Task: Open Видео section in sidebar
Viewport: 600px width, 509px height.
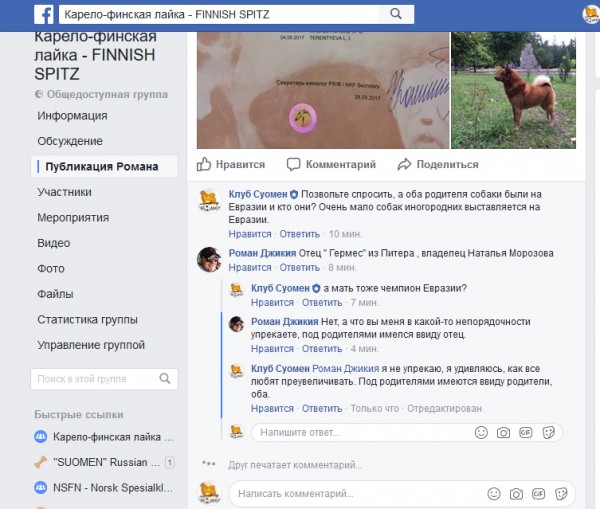Action: tap(54, 243)
